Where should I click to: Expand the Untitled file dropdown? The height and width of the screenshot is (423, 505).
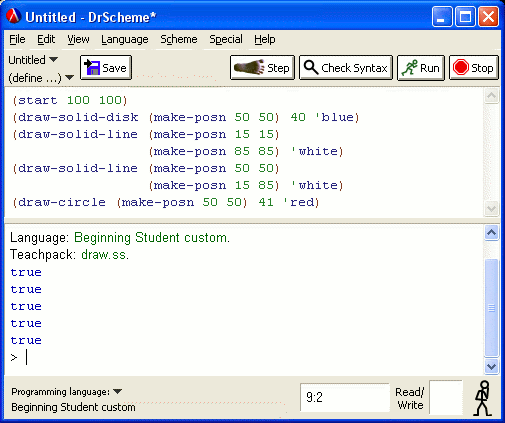(33, 60)
